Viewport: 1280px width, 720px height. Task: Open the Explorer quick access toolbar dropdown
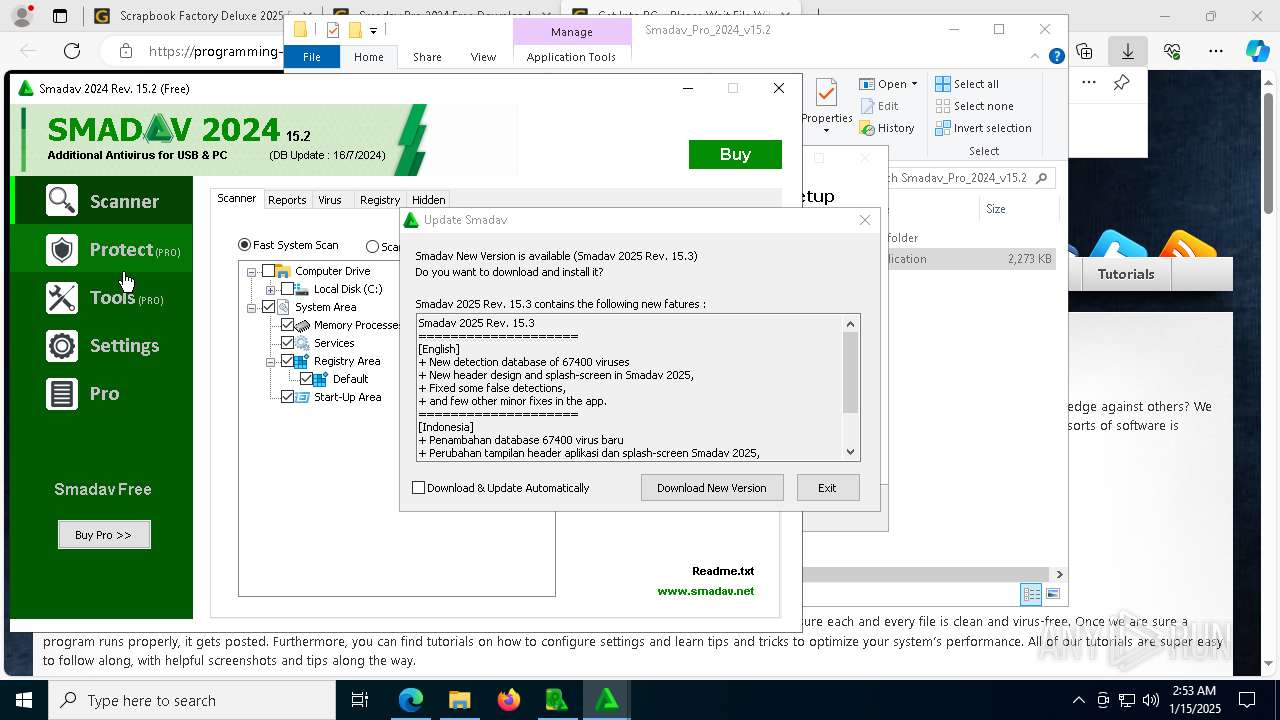pos(373,30)
